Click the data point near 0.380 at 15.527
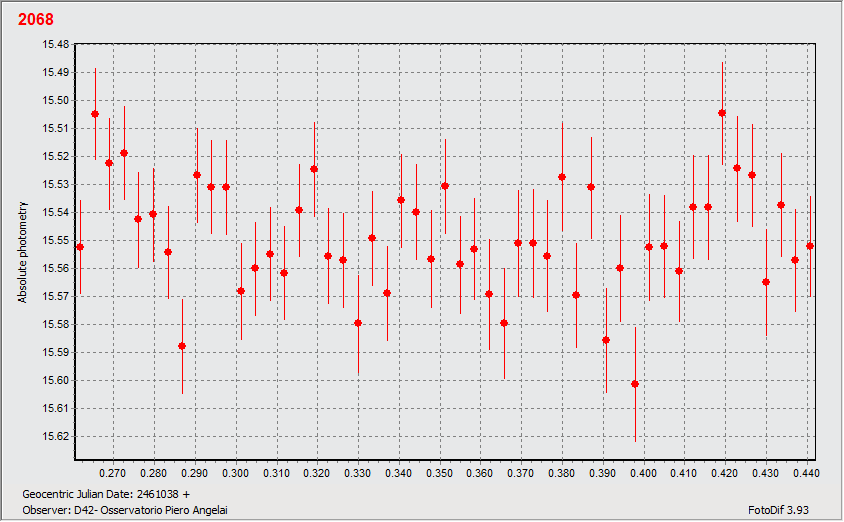844x522 pixels. pyautogui.click(x=562, y=177)
